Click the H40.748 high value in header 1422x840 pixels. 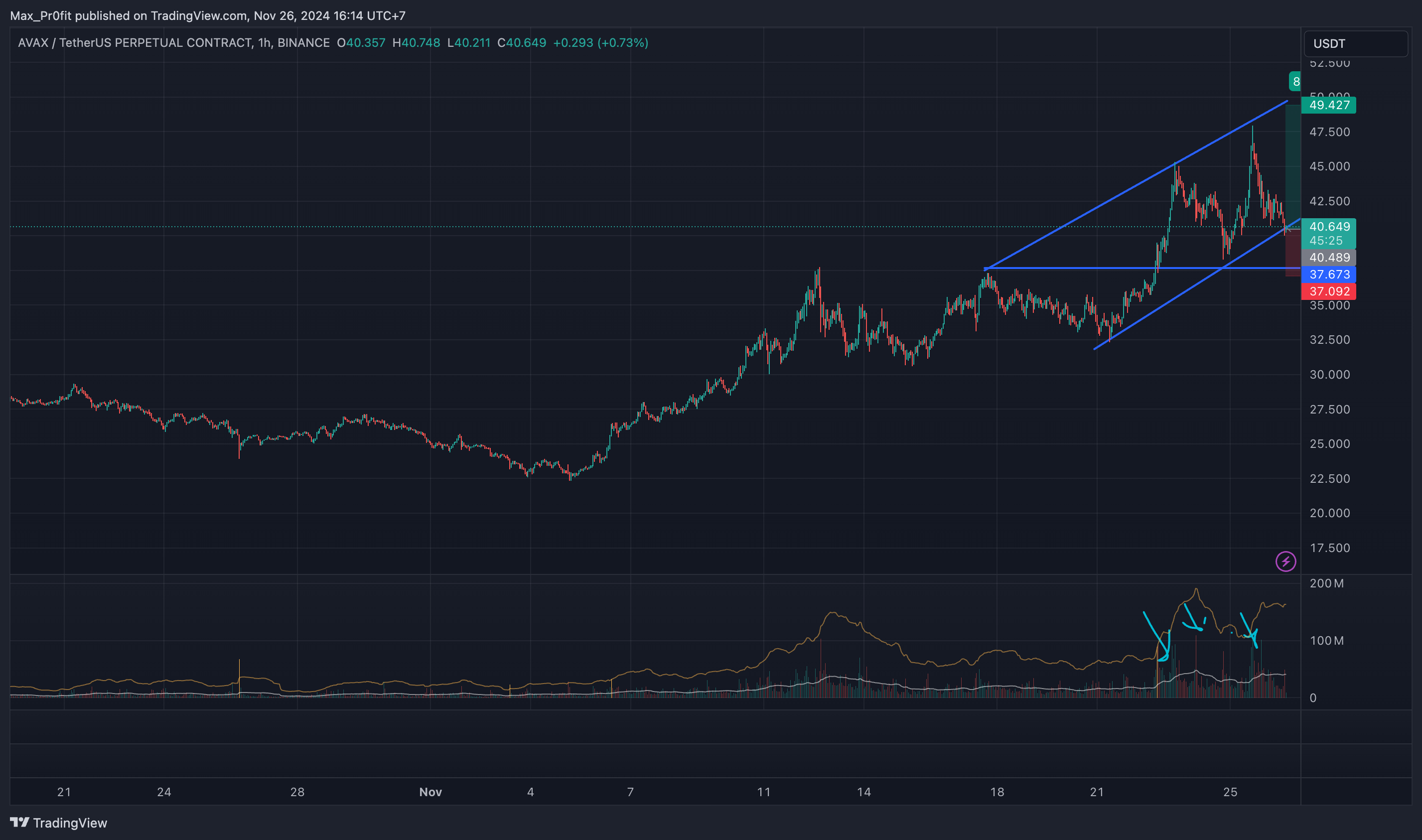click(x=416, y=43)
